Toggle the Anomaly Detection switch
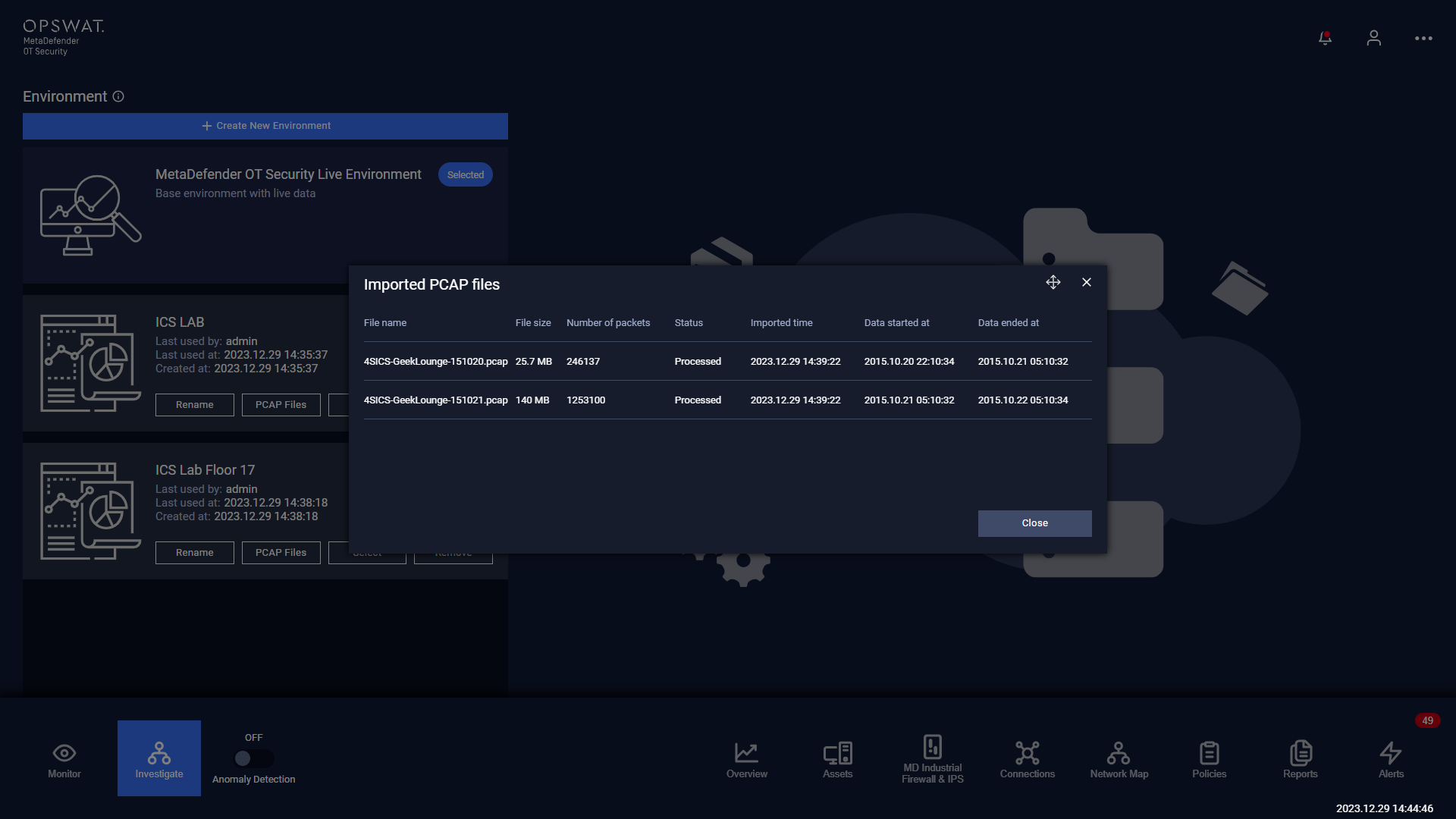Screen dimensions: 1456x819 tap(253, 758)
